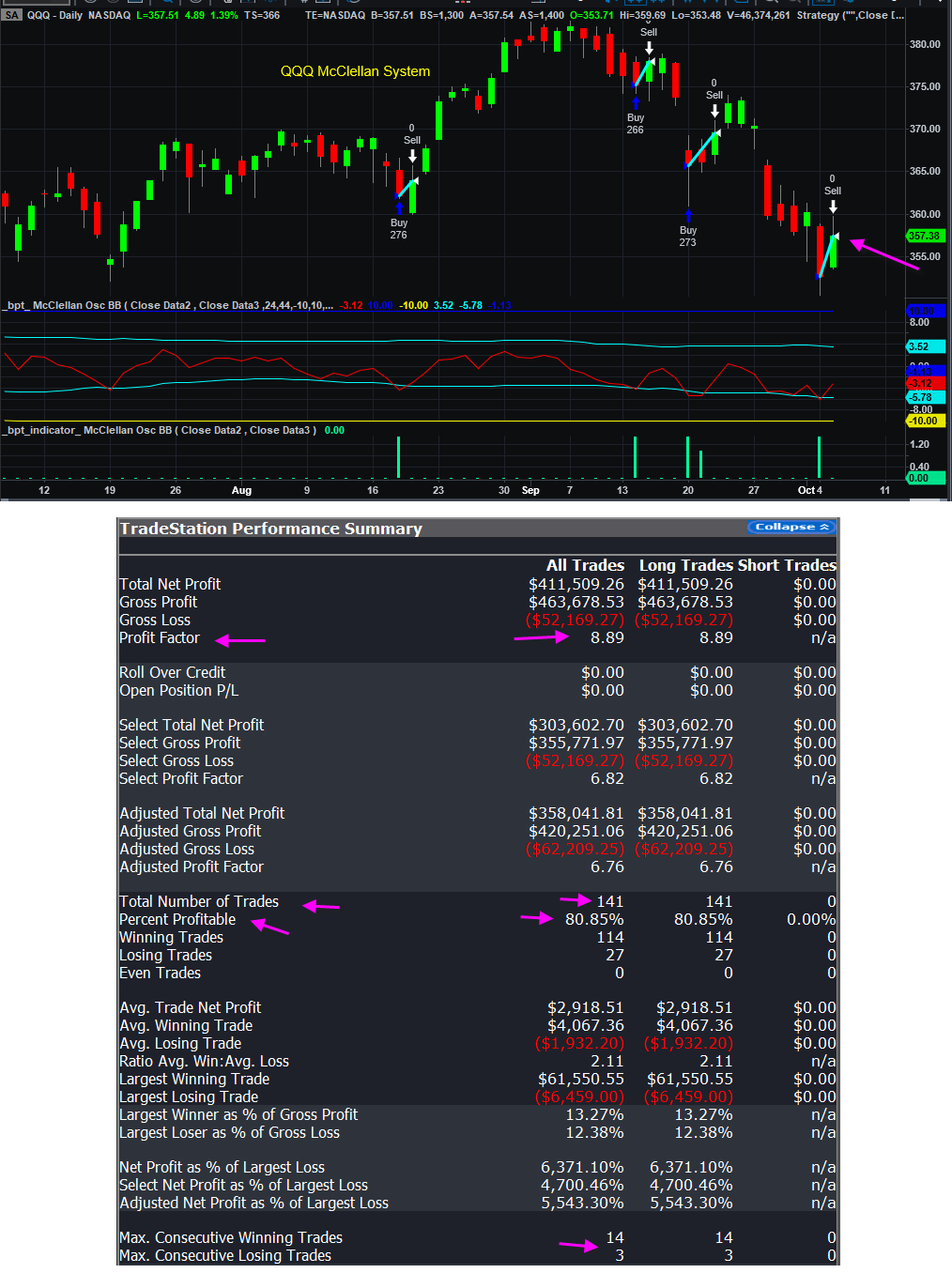The image size is (952, 1273).
Task: Click the 6.76 Adjusted Profit Factor under Long Trades
Action: 715,867
